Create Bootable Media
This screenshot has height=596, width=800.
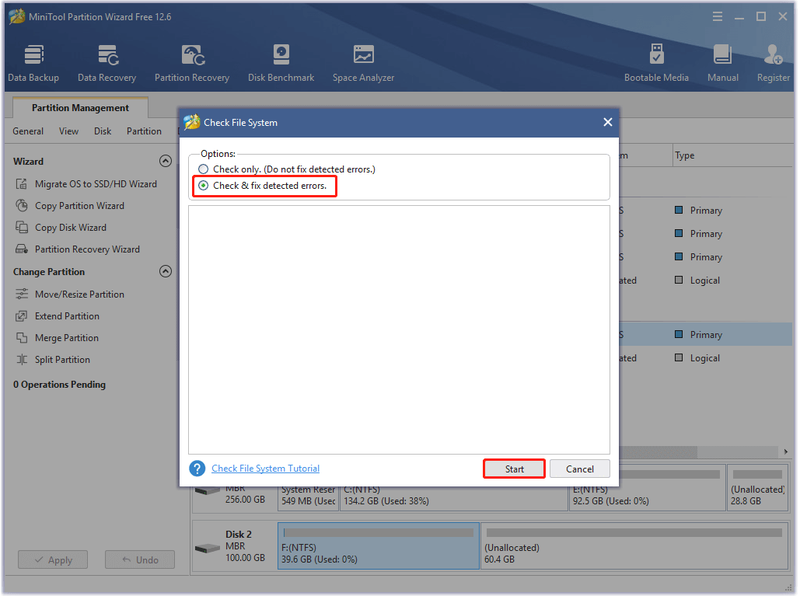656,63
